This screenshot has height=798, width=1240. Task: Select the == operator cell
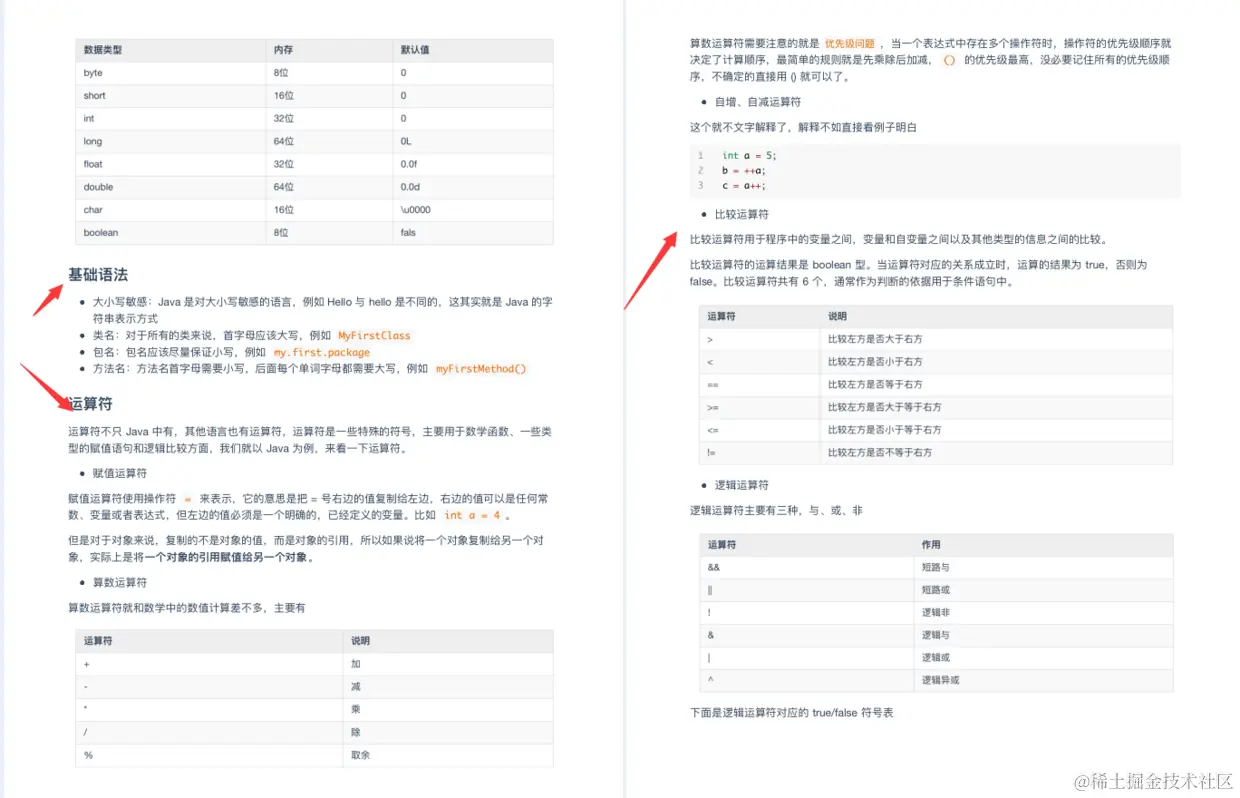click(x=760, y=384)
